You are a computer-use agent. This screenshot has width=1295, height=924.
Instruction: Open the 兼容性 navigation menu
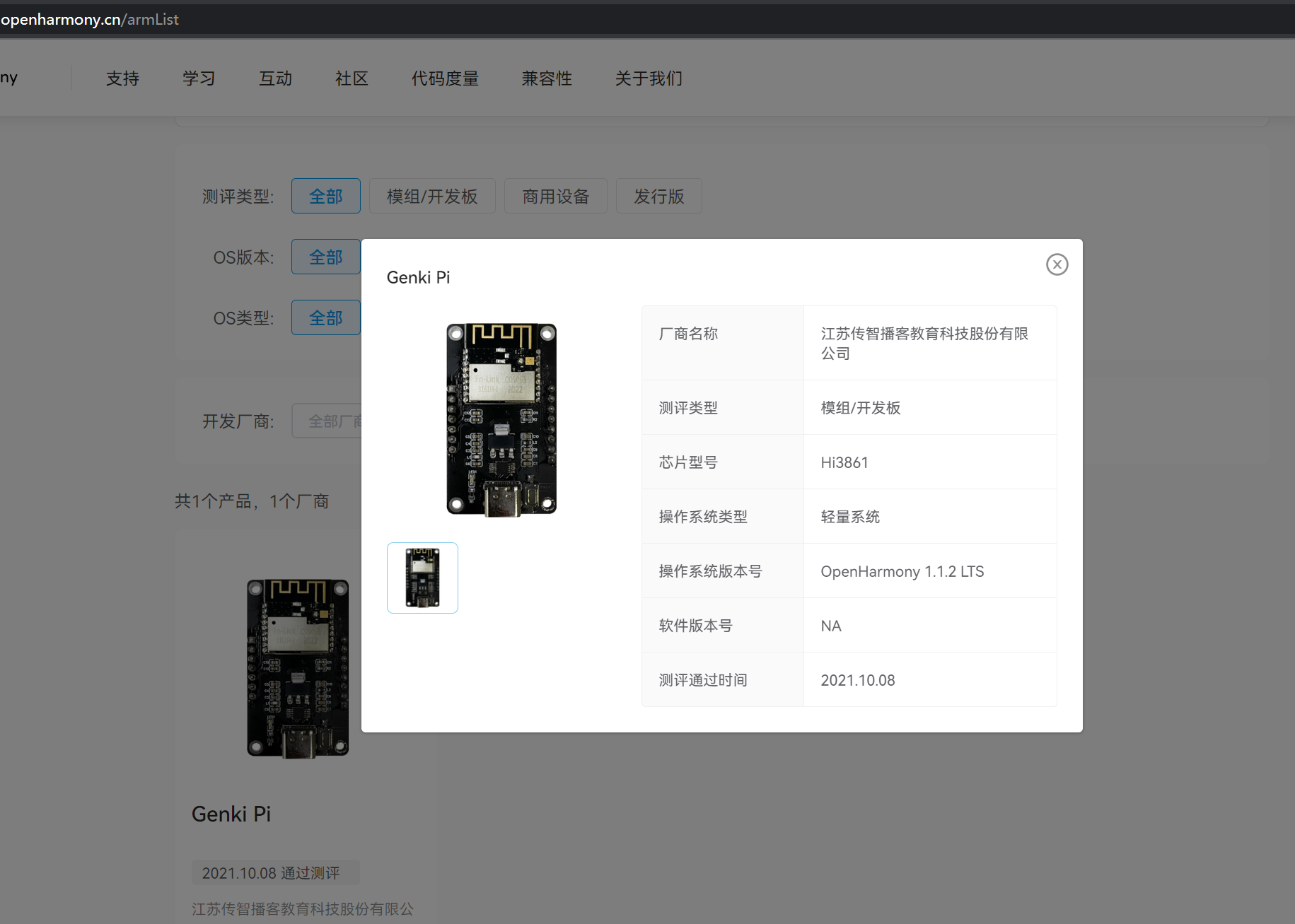547,78
